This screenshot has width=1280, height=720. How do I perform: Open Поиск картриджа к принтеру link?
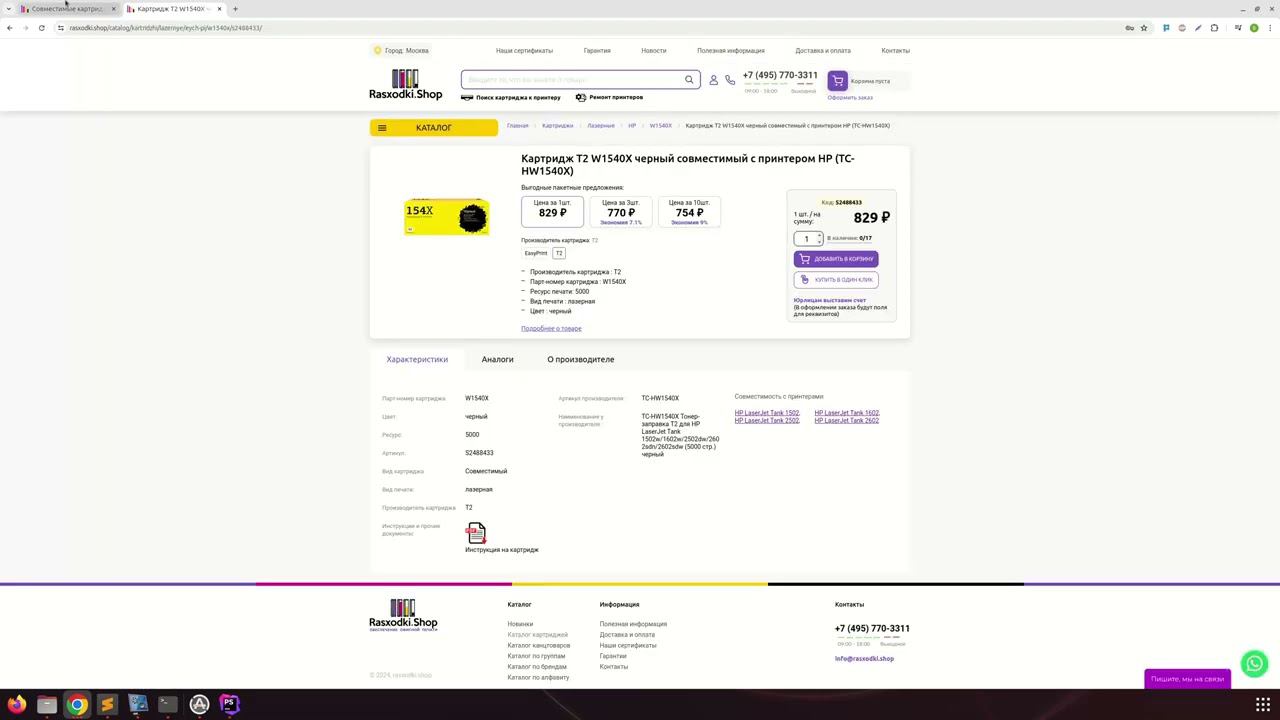tap(511, 98)
